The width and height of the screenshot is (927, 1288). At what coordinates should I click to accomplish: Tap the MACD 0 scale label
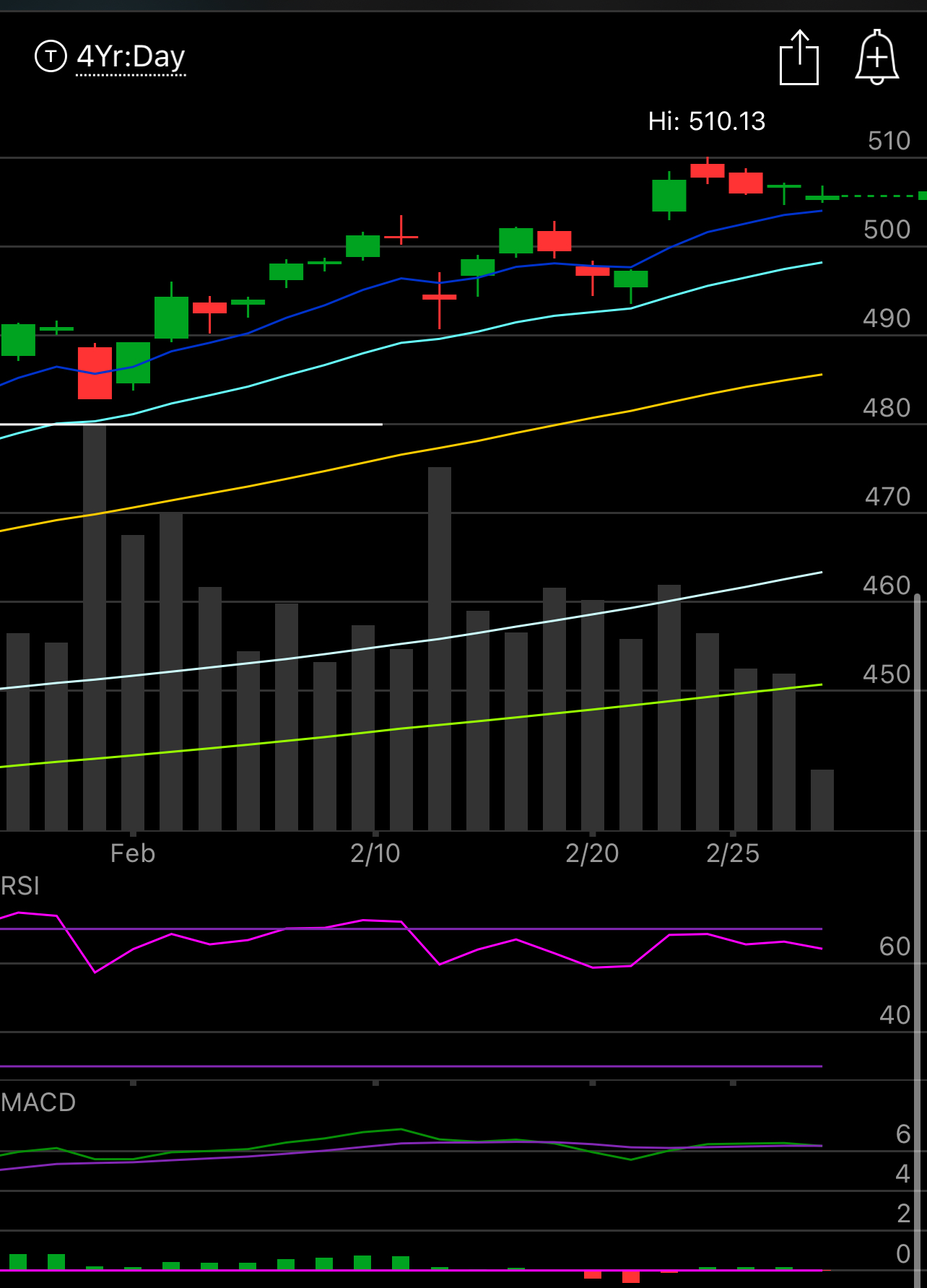903,1254
